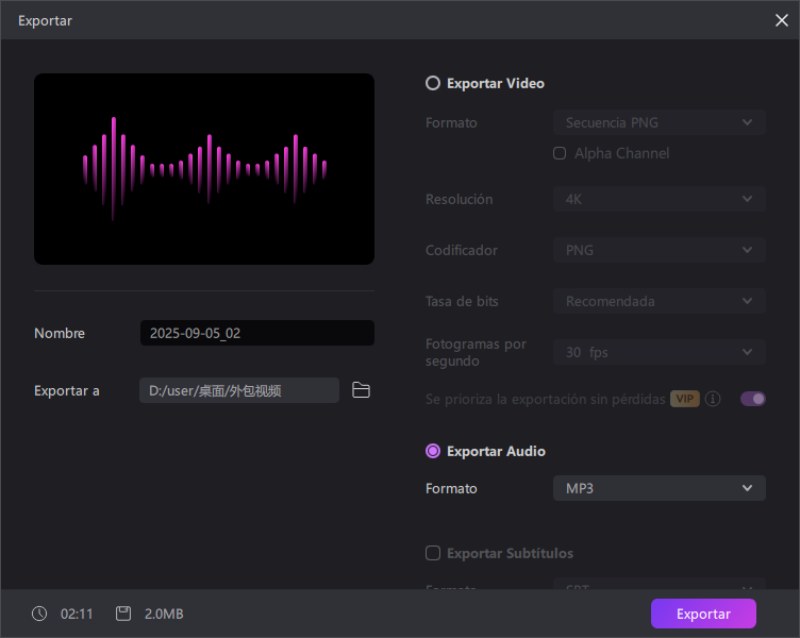Image resolution: width=800 pixels, height=638 pixels.
Task: Open the audio Formato MP3 dropdown
Action: pos(659,488)
